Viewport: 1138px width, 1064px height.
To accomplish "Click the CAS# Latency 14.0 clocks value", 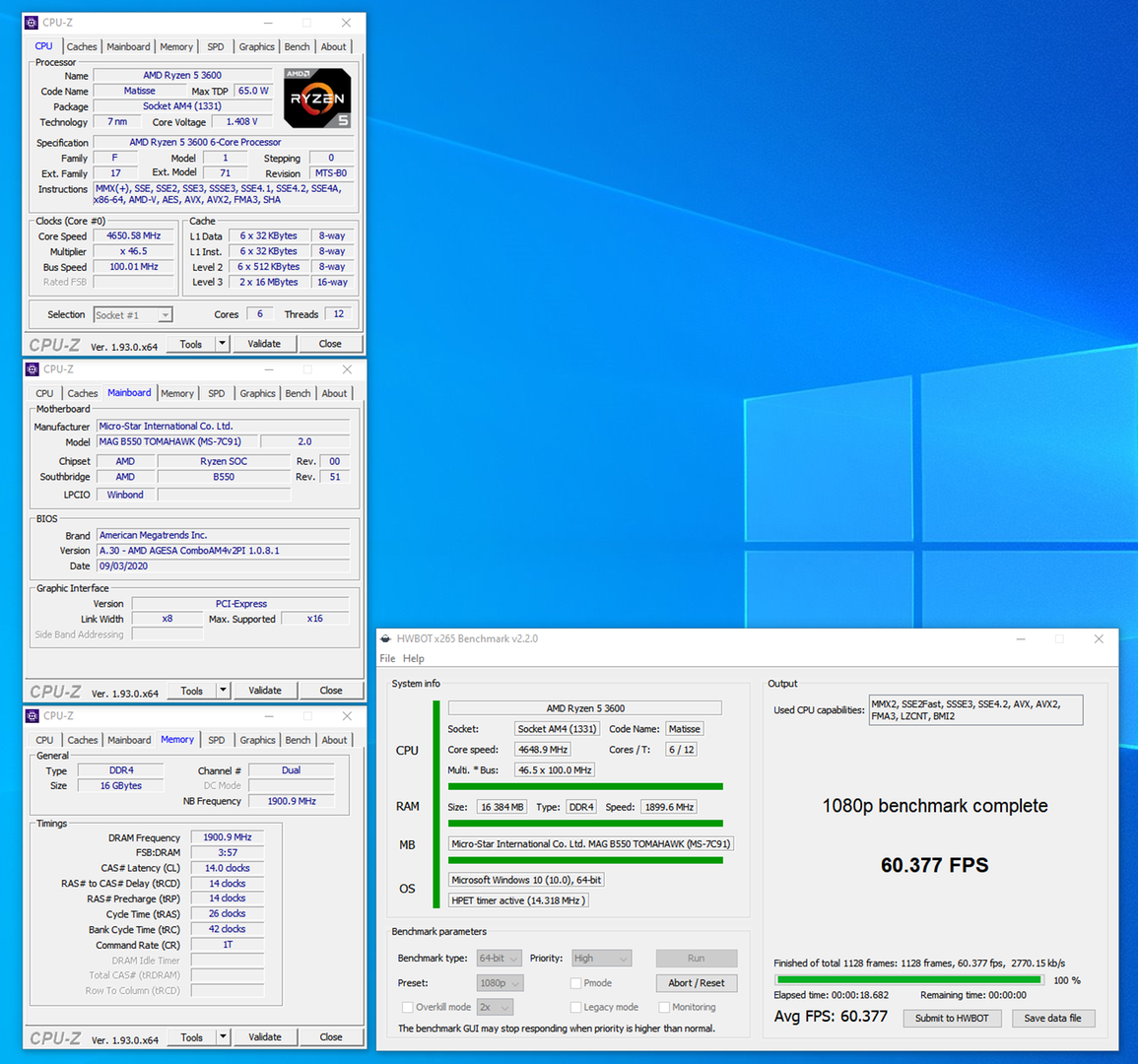I will [x=228, y=868].
